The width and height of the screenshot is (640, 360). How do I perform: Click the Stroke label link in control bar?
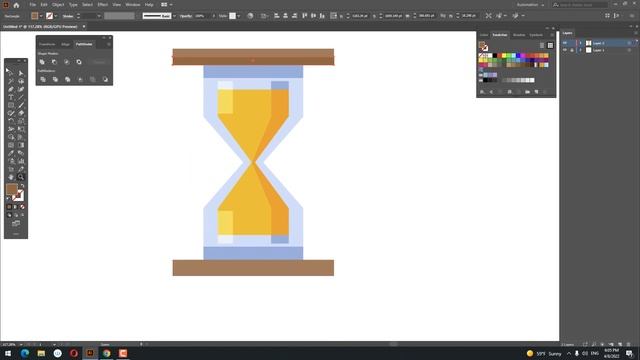(68, 16)
